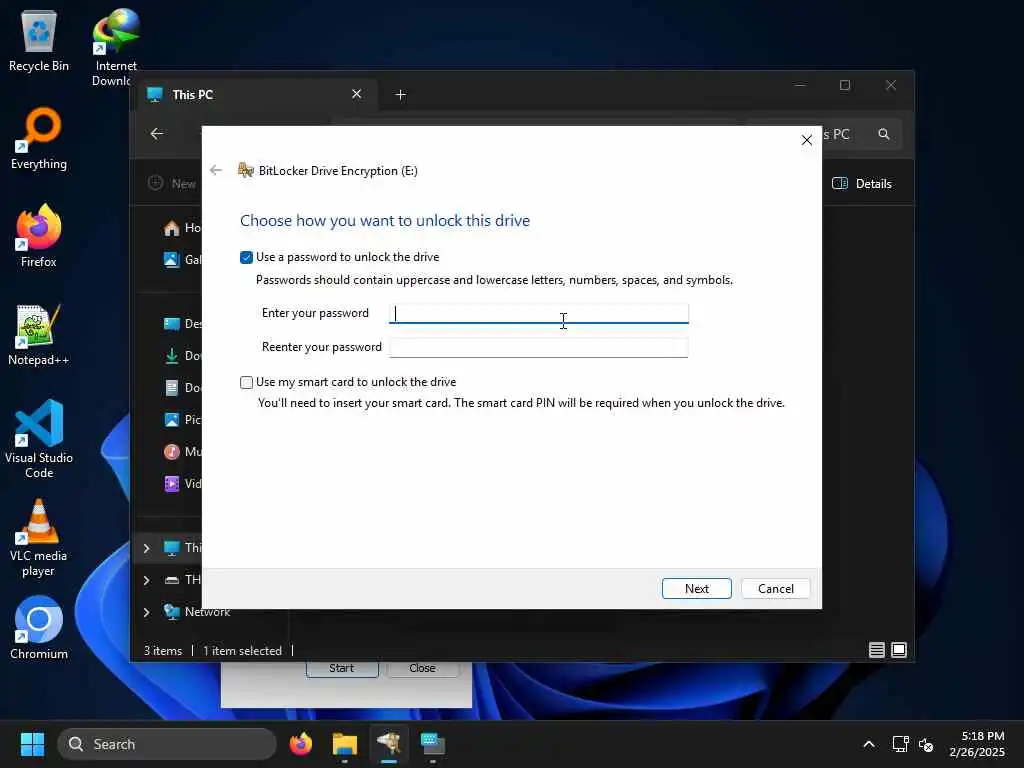The width and height of the screenshot is (1024, 768).
Task: Expand the Network tree node
Action: pos(146,612)
